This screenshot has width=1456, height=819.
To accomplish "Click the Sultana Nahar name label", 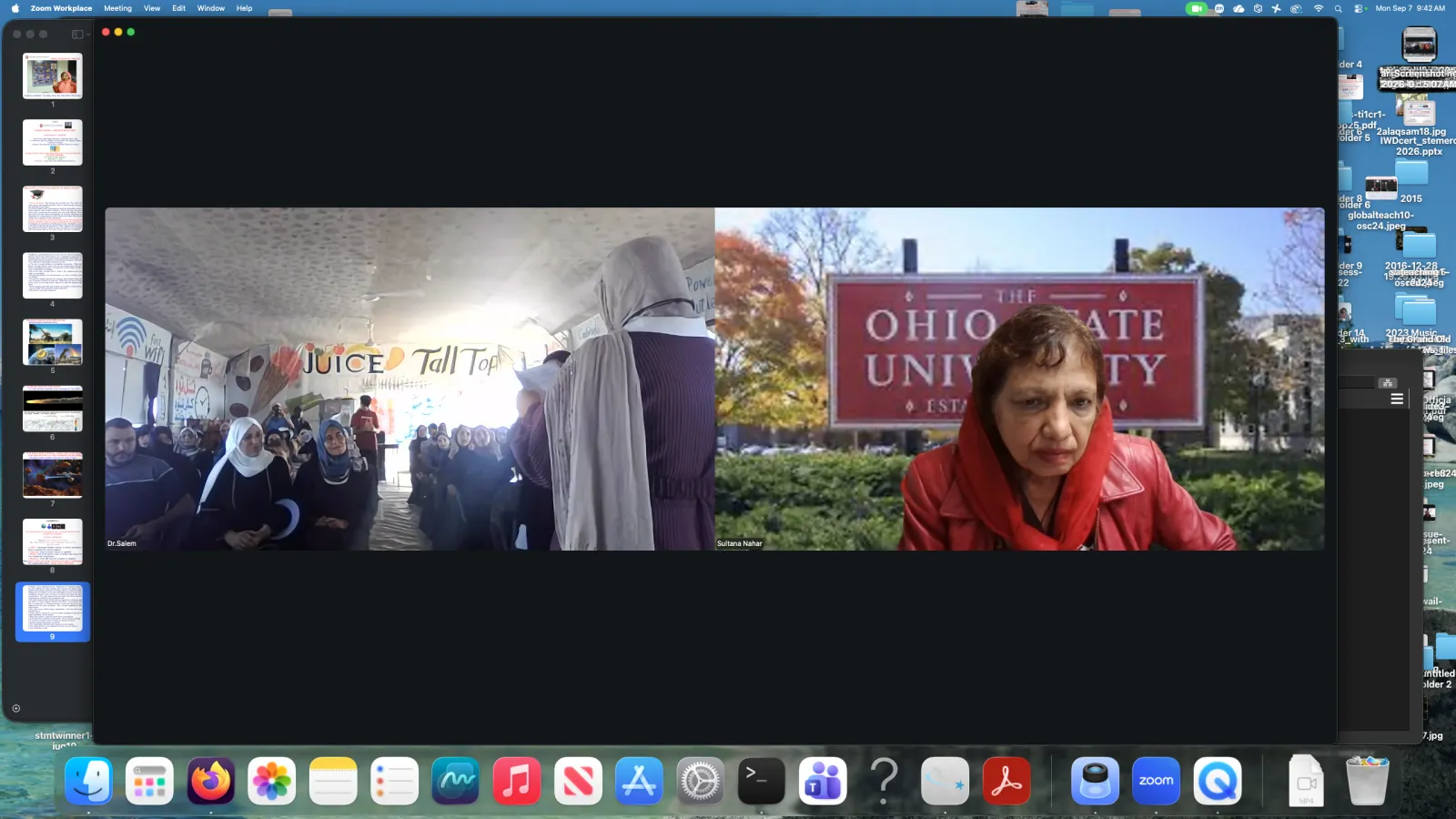I will pos(740,543).
